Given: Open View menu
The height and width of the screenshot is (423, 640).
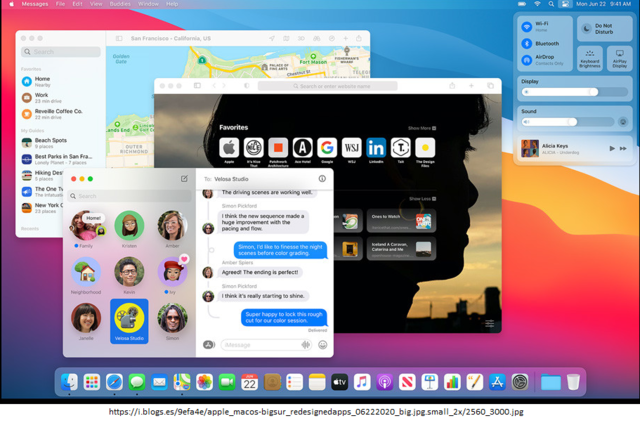Looking at the screenshot, I should pos(96,4).
